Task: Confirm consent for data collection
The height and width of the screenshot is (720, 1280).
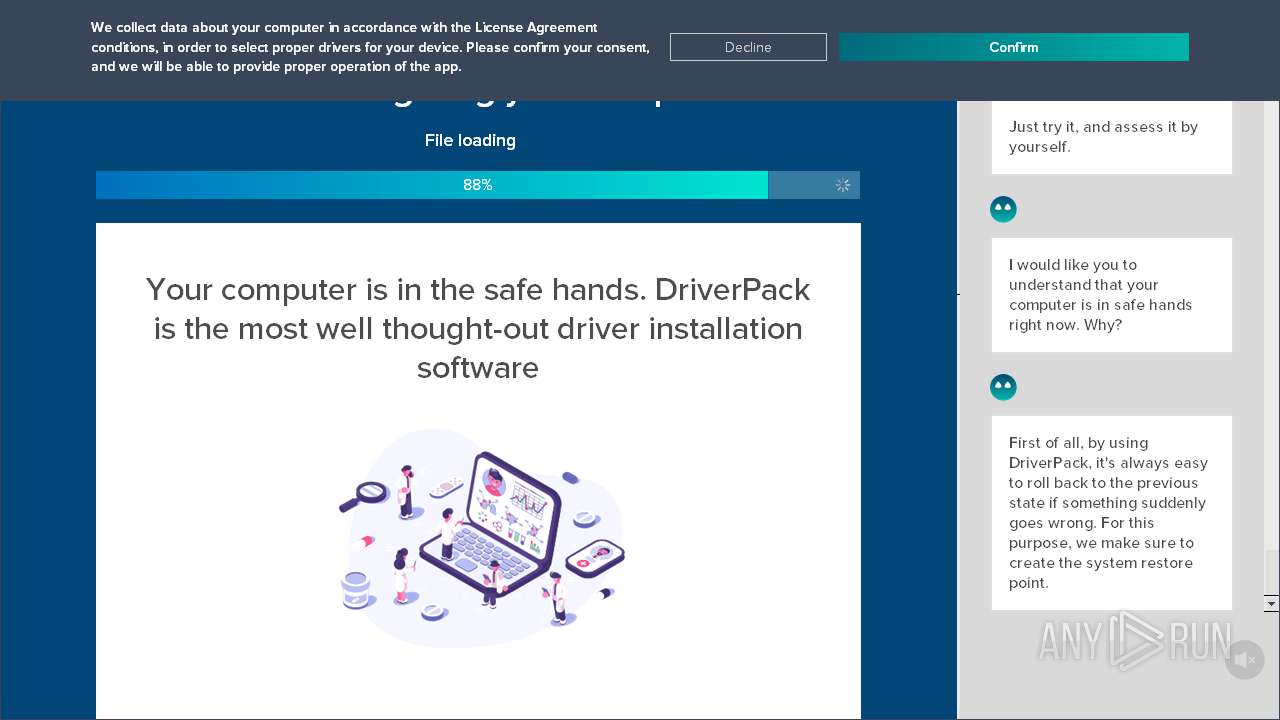Action: pos(1013,47)
